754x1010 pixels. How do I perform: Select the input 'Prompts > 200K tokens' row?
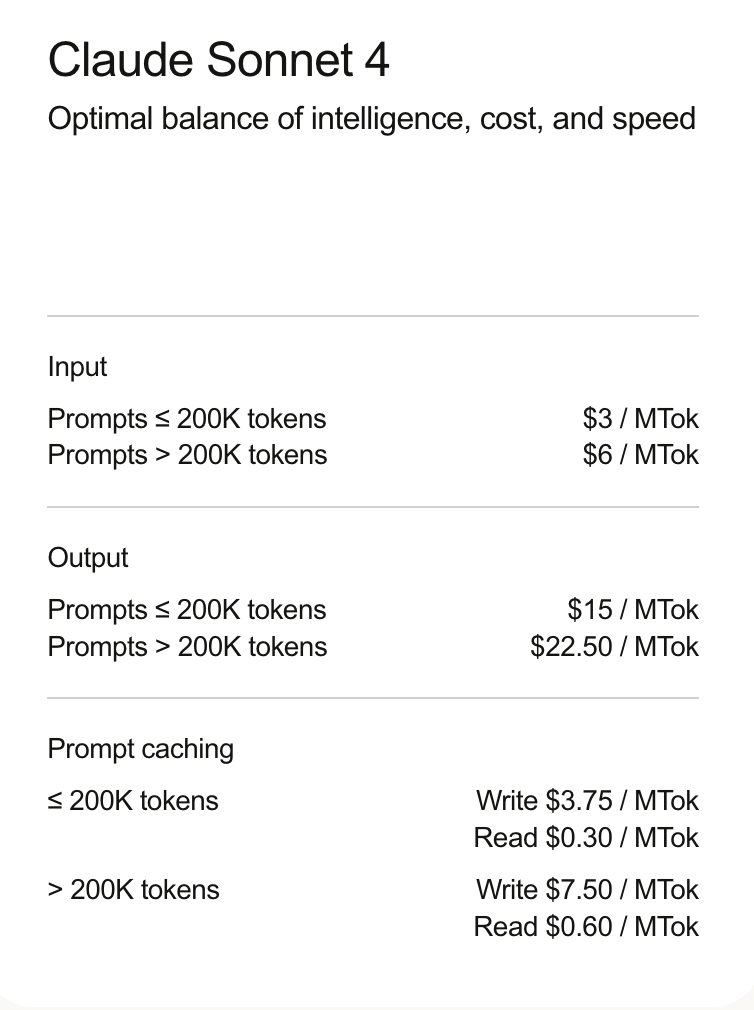tap(187, 455)
